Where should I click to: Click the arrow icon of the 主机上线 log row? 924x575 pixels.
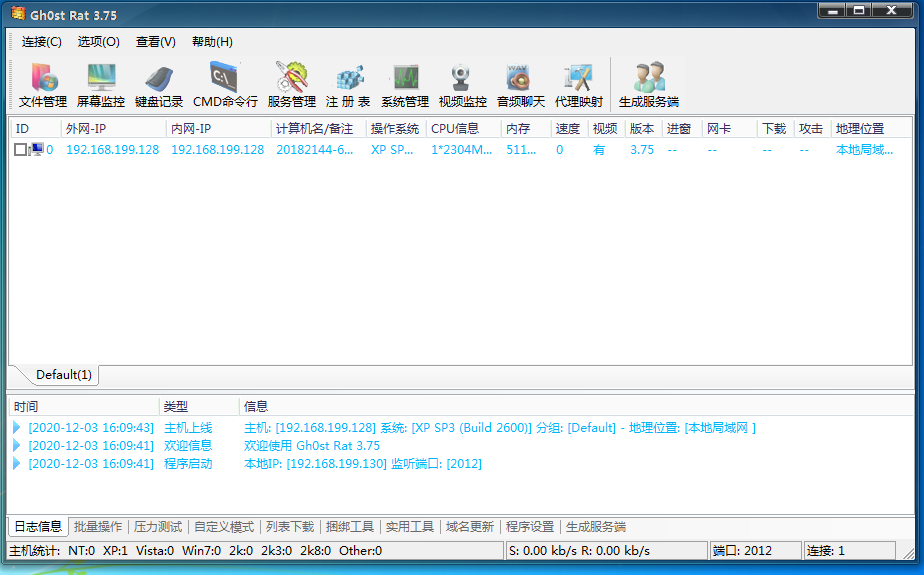(x=17, y=428)
